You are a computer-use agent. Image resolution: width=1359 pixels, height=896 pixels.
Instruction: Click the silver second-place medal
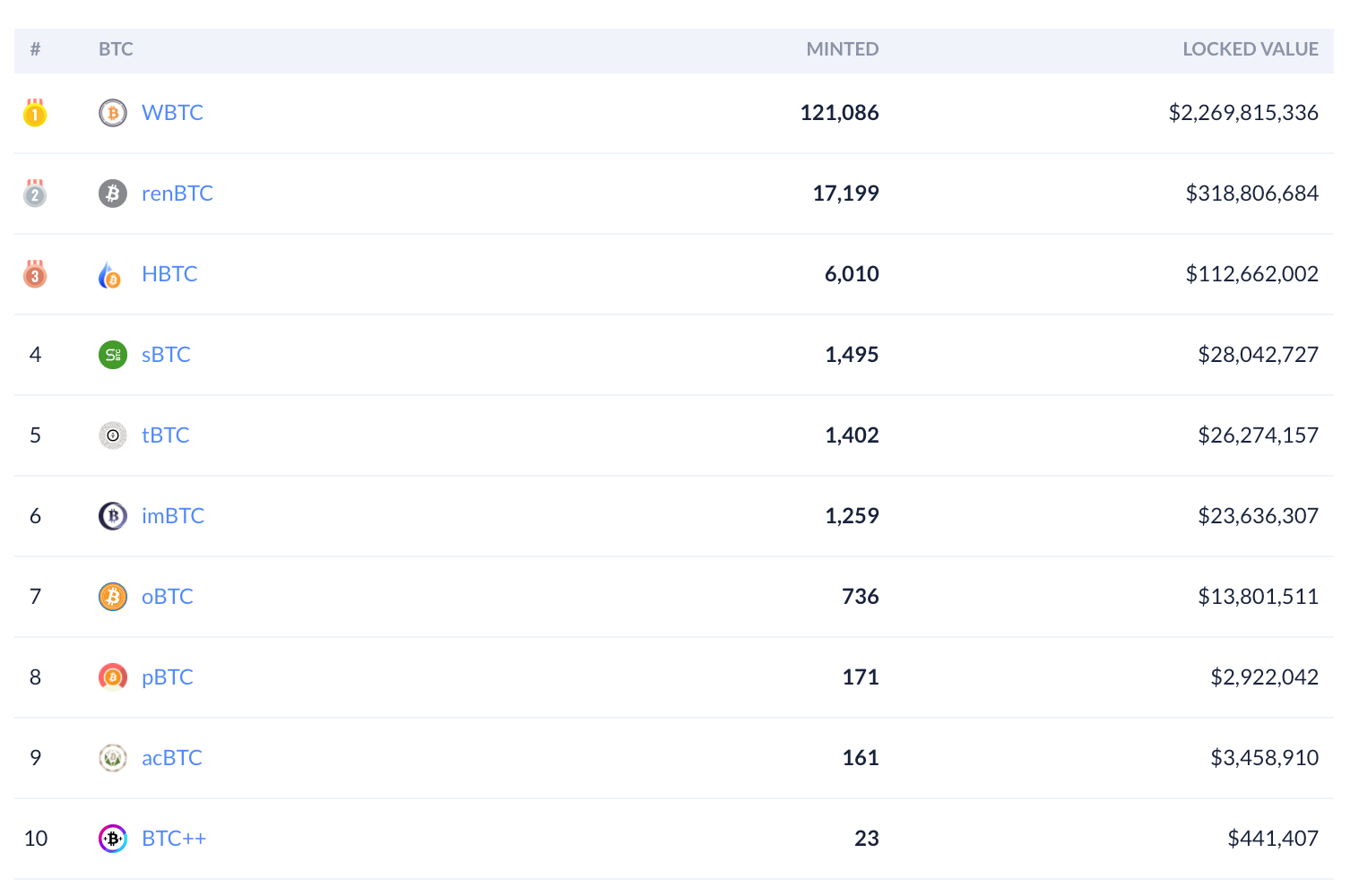(35, 194)
